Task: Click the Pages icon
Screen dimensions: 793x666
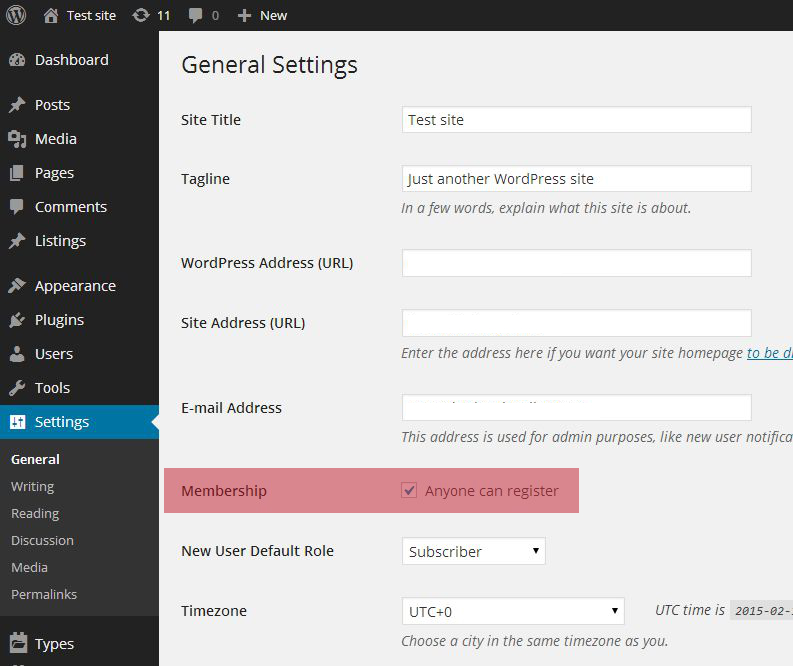Action: tap(17, 173)
